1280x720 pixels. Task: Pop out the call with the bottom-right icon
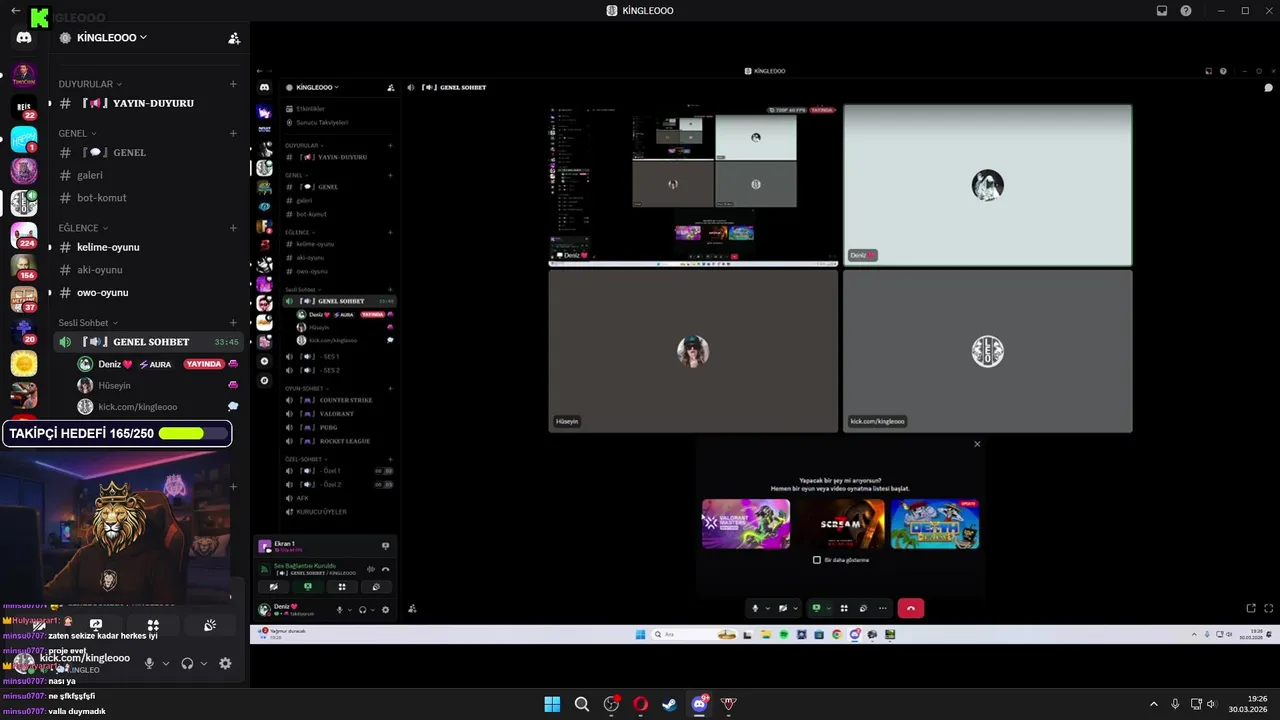[x=1251, y=608]
